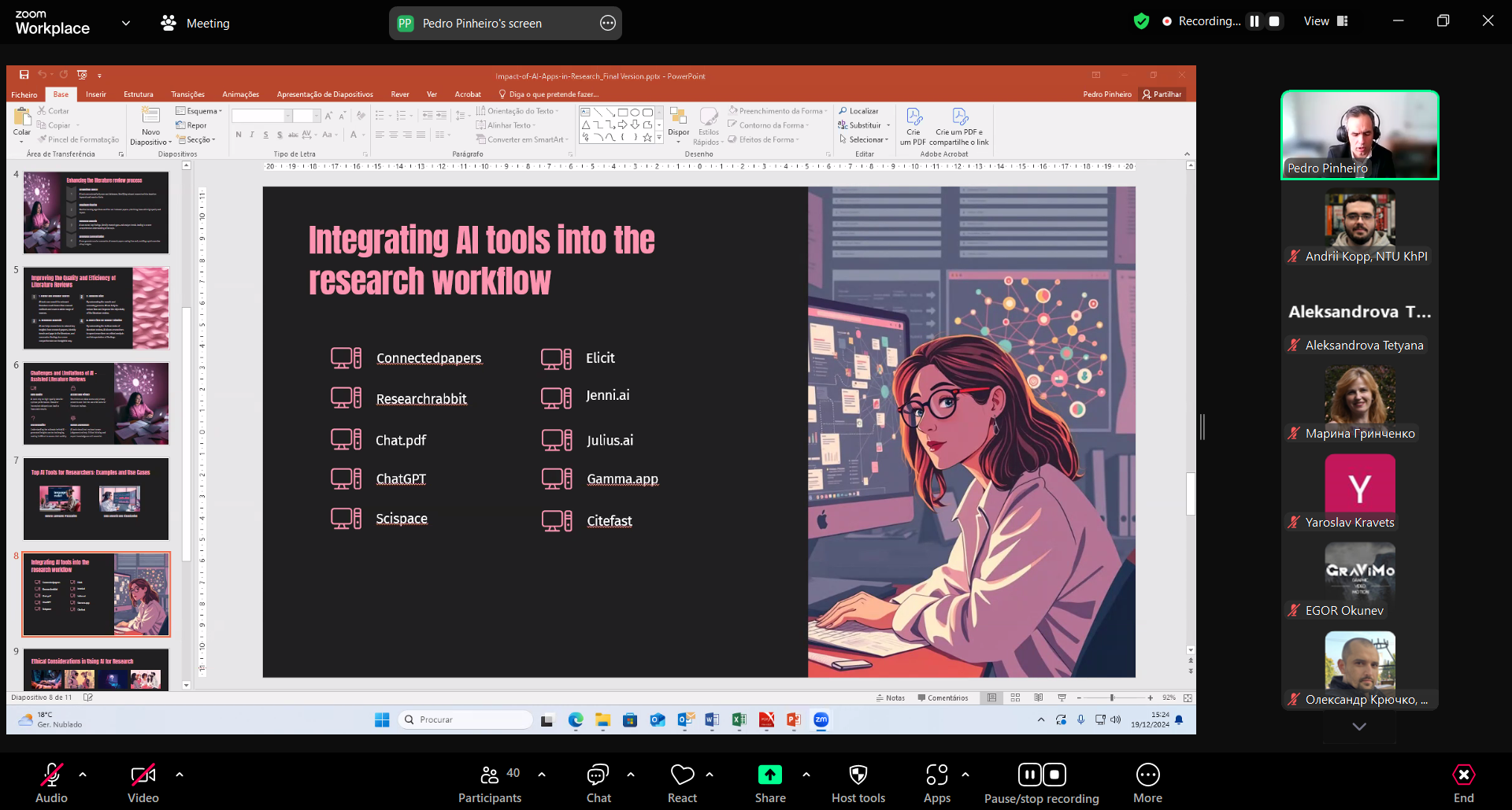1512x810 pixels.
Task: Open Zoom Participants panel
Action: point(490,784)
